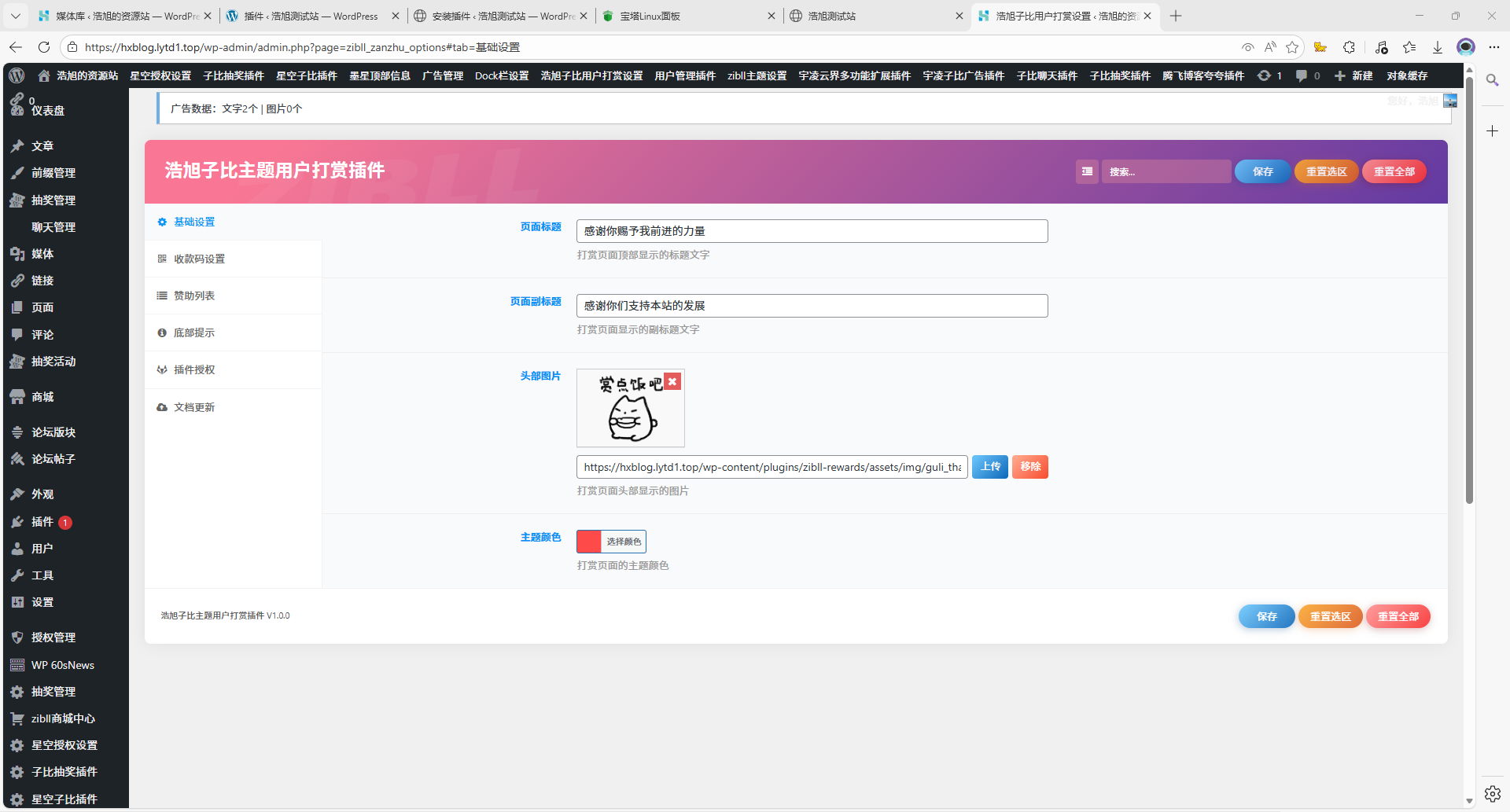The width and height of the screenshot is (1510, 812).
Task: Open the browser extensions puzzle icon
Action: tap(1350, 47)
